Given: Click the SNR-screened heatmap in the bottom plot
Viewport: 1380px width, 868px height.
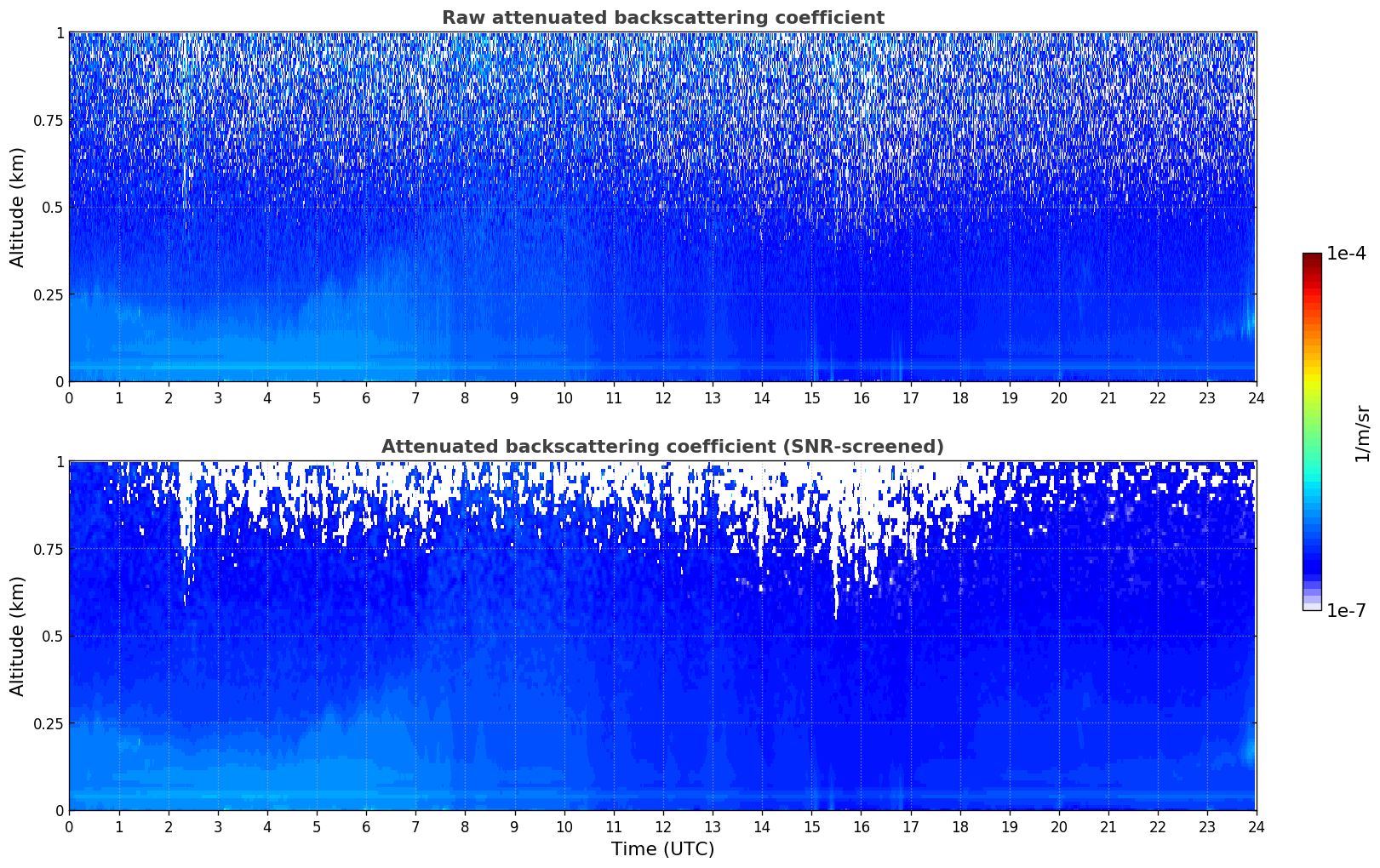Looking at the screenshot, I should (662, 636).
